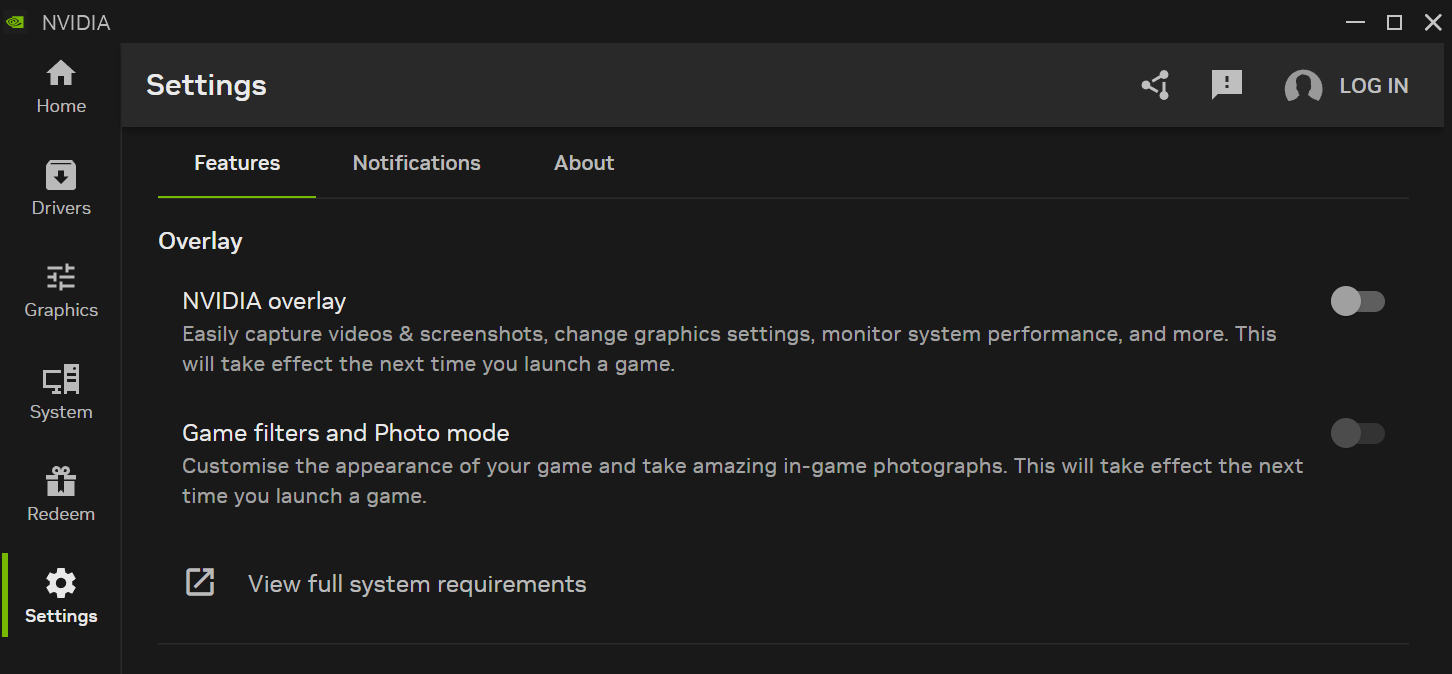Open the Graphics settings page

[61, 291]
